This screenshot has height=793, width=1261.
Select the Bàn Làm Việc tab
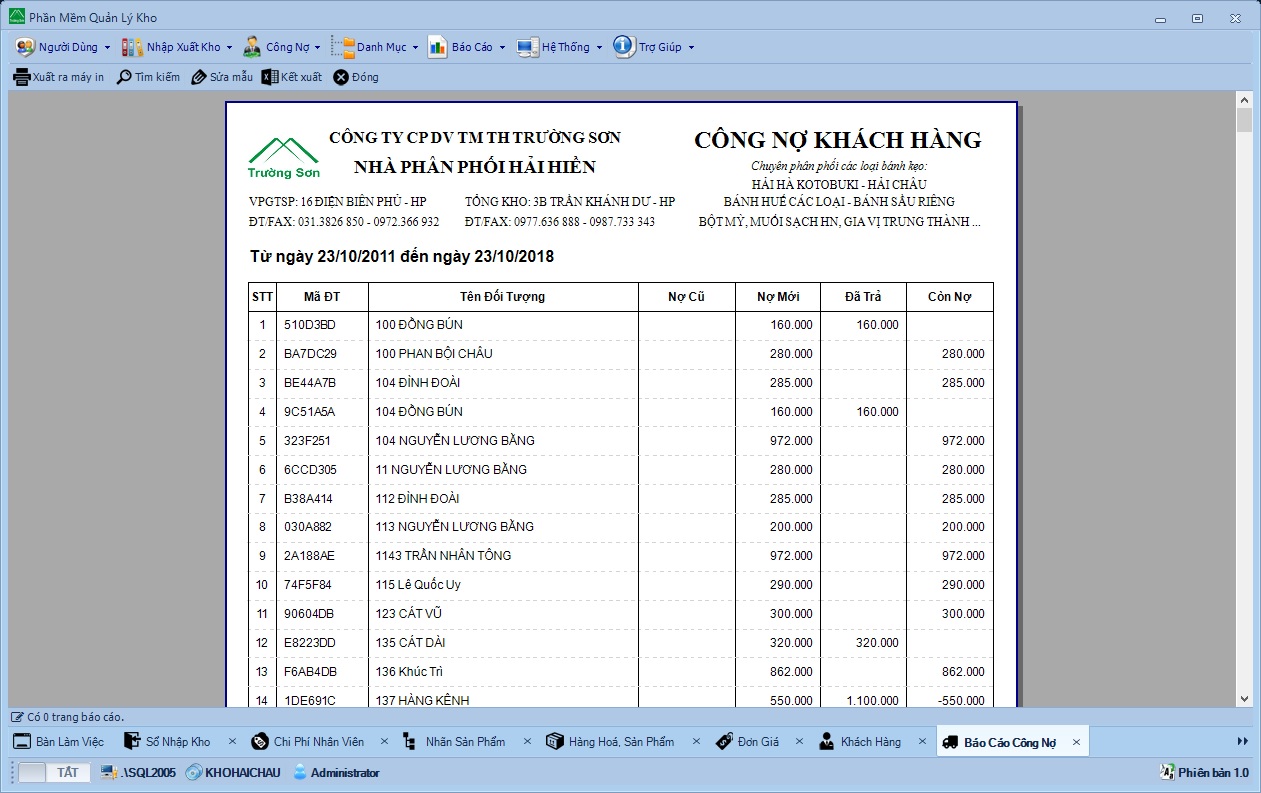[69, 742]
